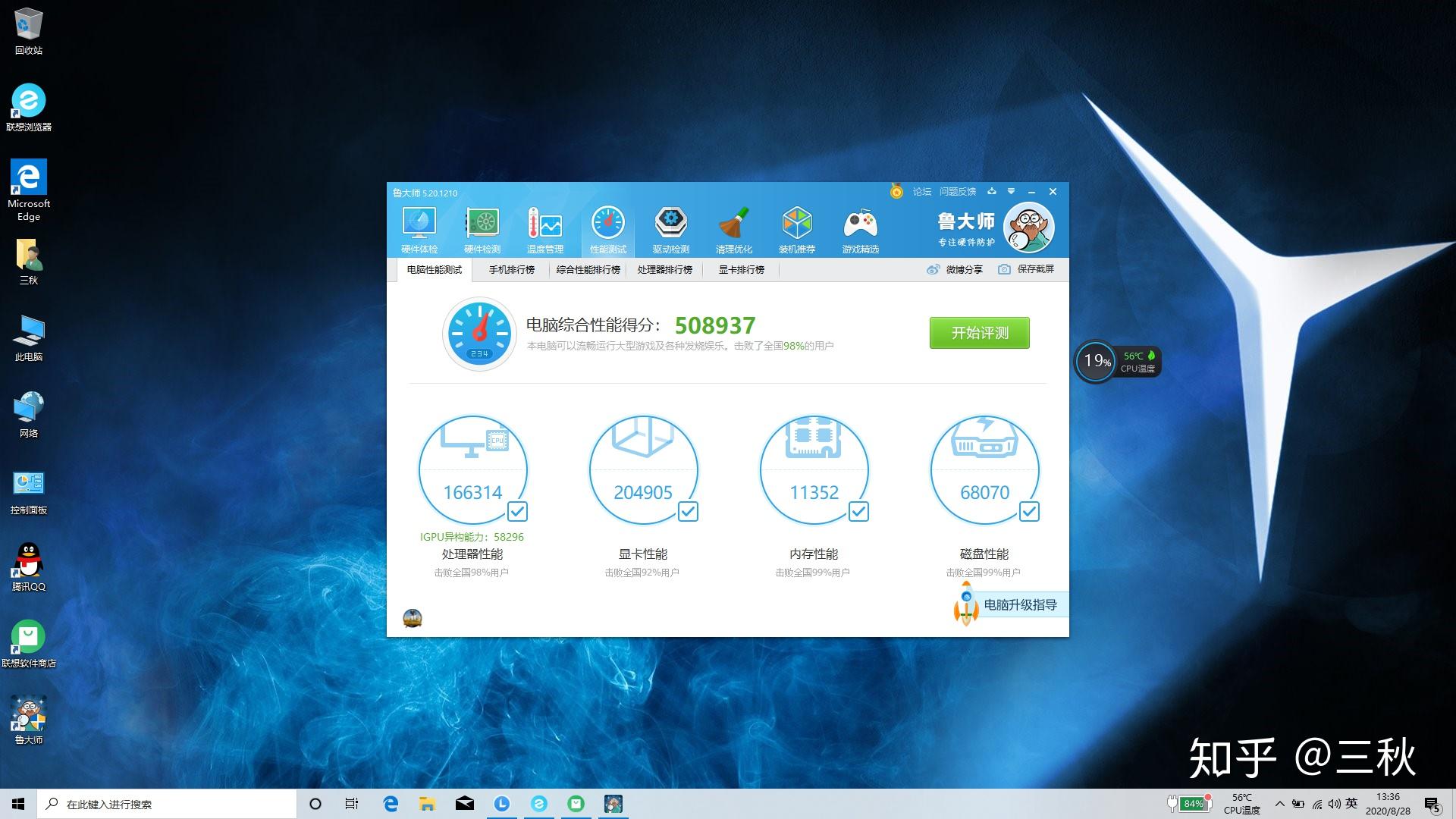Open 回收站 recycle bin desktop icon
The width and height of the screenshot is (1456, 819).
(x=29, y=31)
